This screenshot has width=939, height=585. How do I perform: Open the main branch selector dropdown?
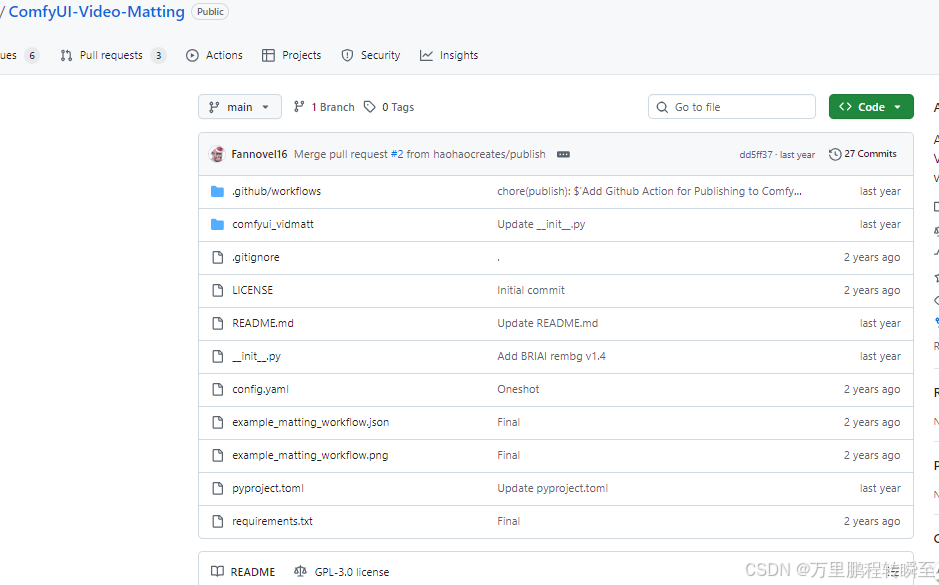tap(240, 107)
